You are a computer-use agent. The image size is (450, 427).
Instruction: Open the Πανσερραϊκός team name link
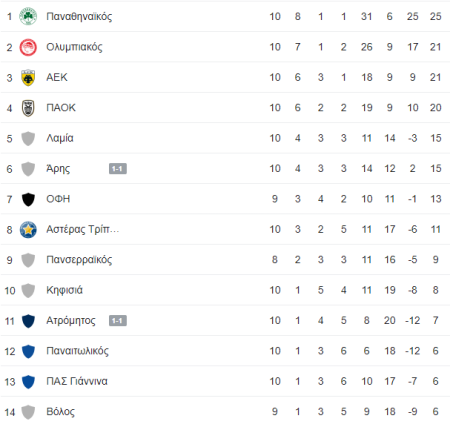coord(79,260)
